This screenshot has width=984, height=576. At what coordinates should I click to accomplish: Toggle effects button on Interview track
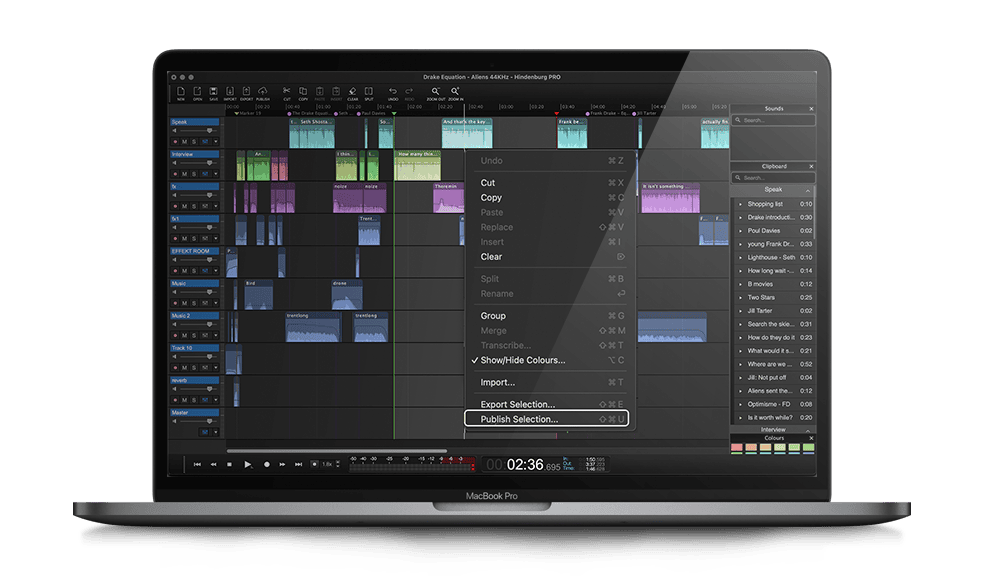(x=205, y=174)
